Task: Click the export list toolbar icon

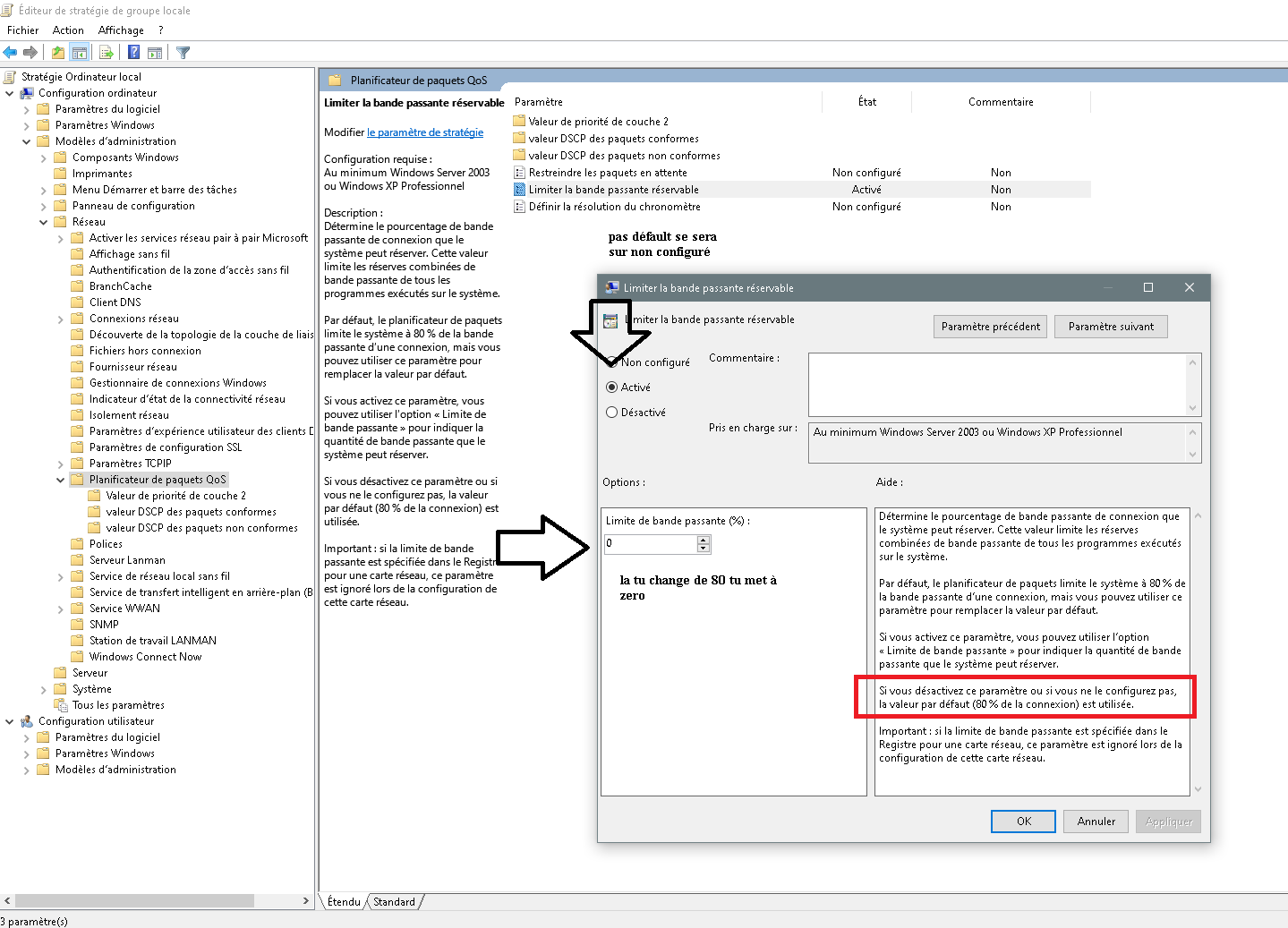Action: pos(107,53)
